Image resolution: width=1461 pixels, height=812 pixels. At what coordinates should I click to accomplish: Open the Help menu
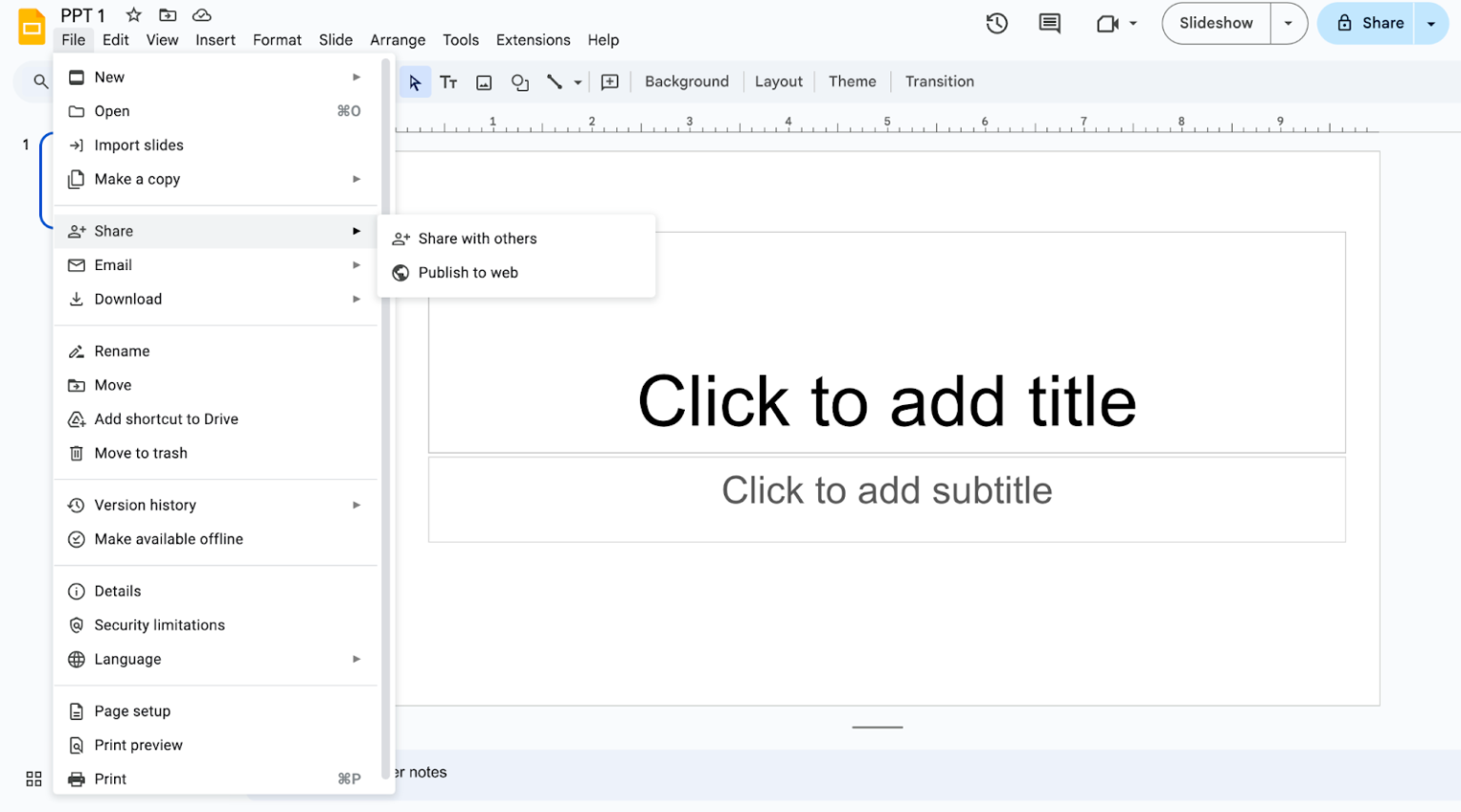[x=603, y=40]
